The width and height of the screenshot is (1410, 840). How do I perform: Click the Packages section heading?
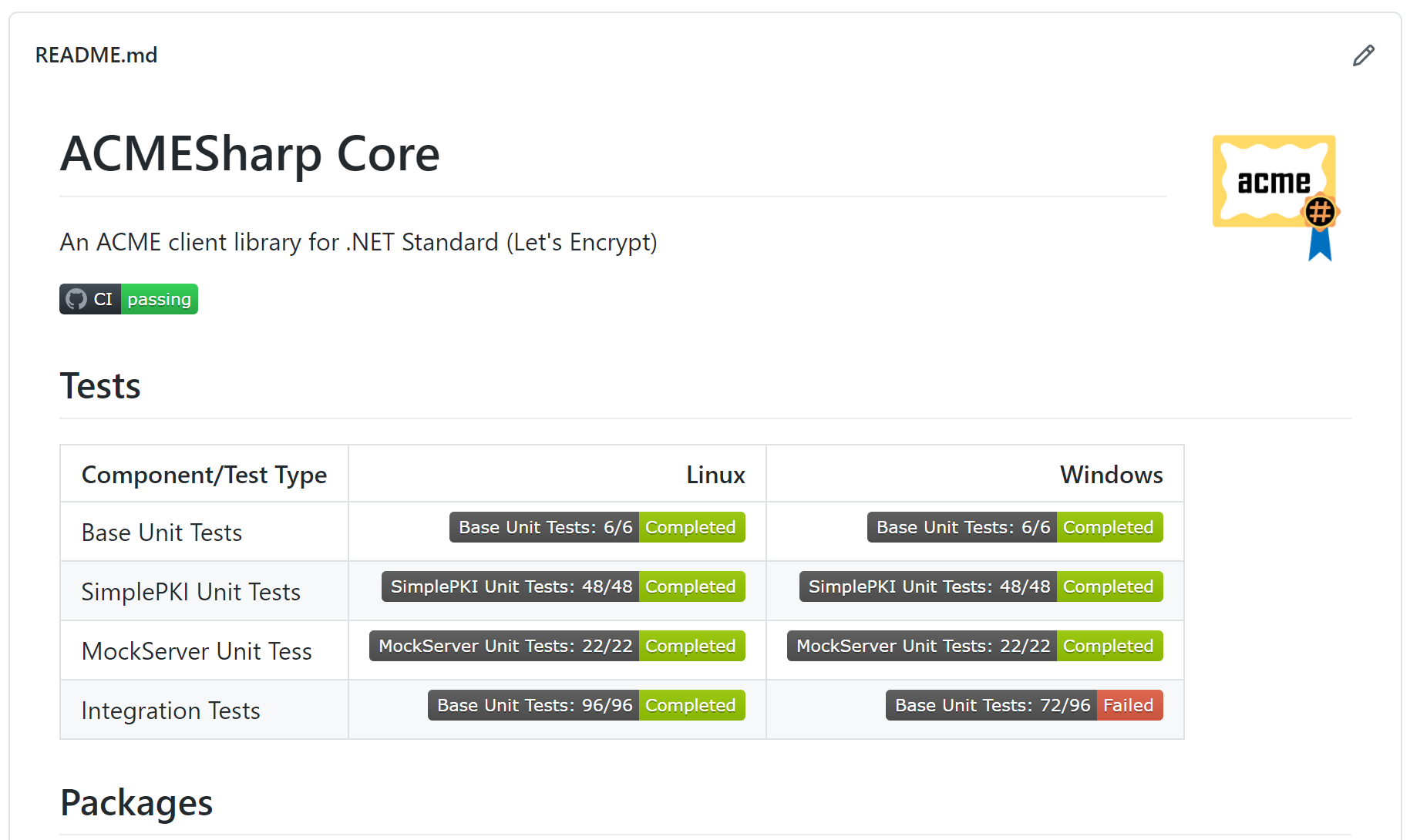(136, 803)
